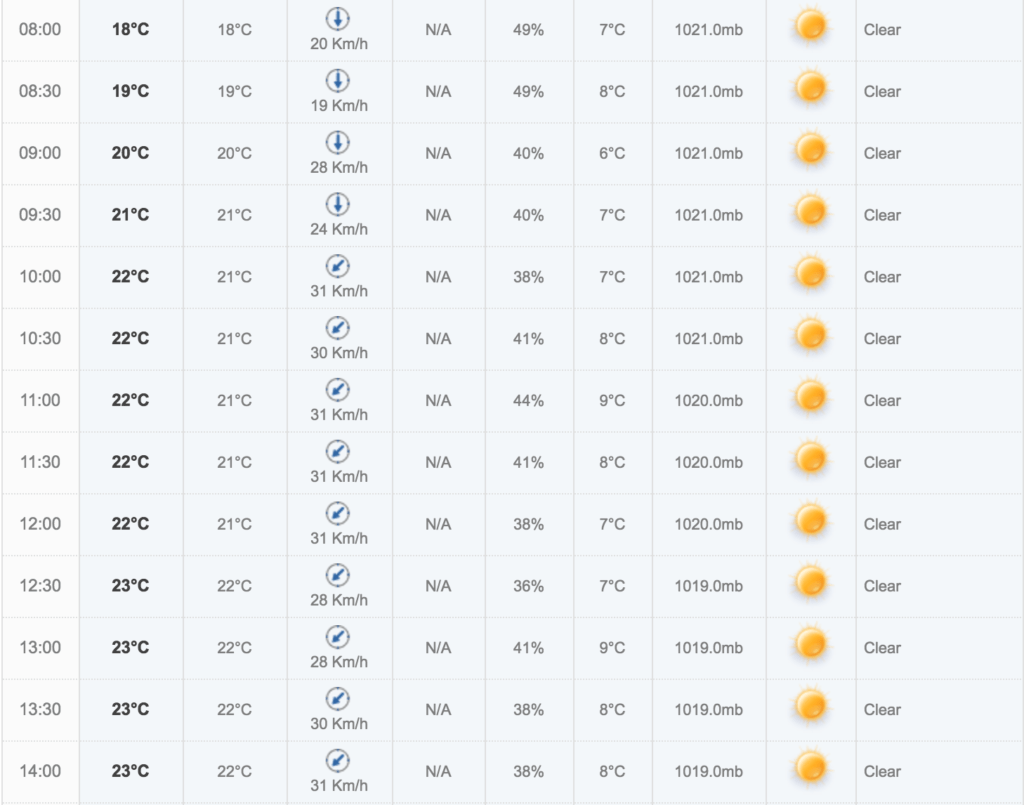The image size is (1024, 805).
Task: Click the southwest wind icon at 12:30
Action: click(x=338, y=575)
